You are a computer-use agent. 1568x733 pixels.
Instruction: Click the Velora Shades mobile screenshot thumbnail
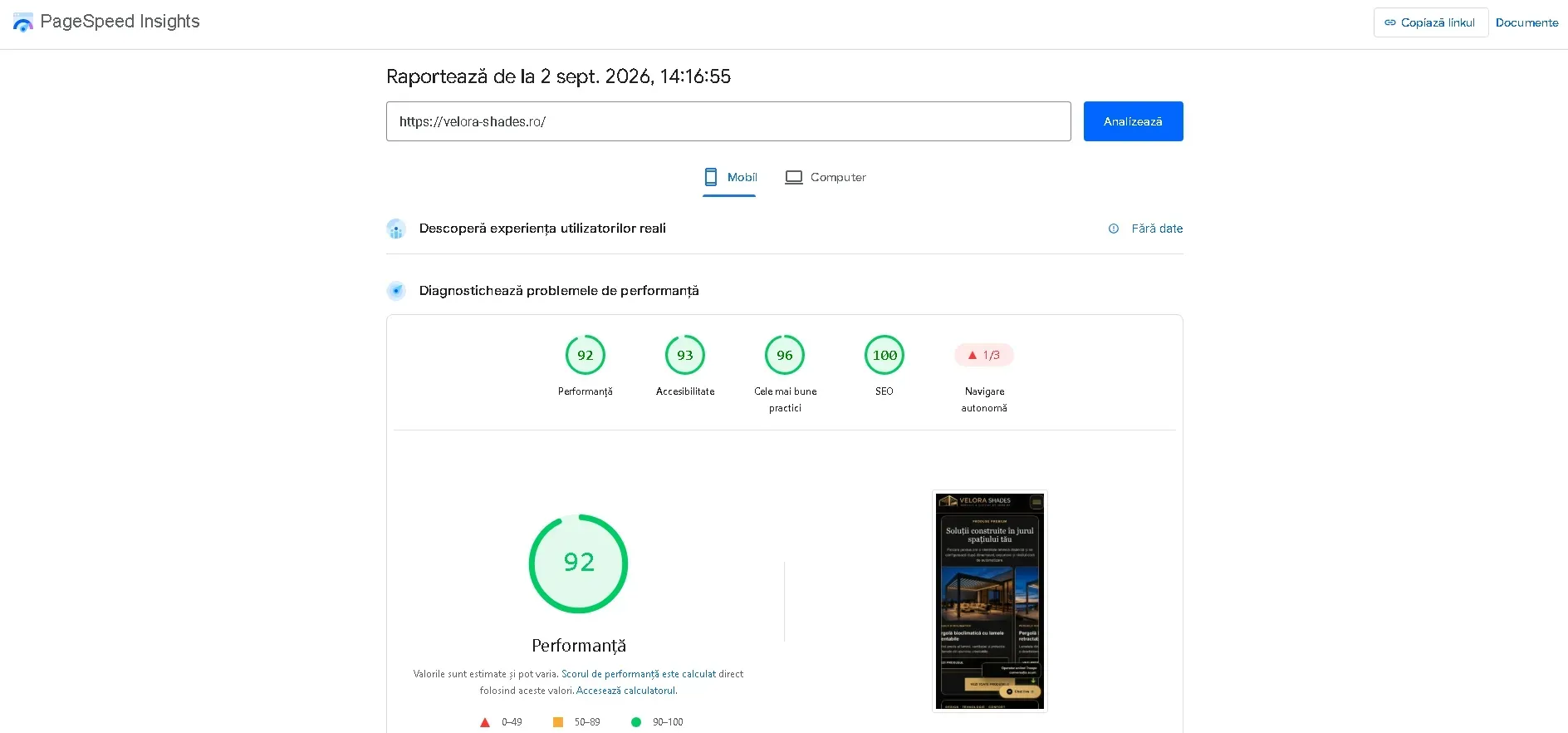tap(990, 601)
